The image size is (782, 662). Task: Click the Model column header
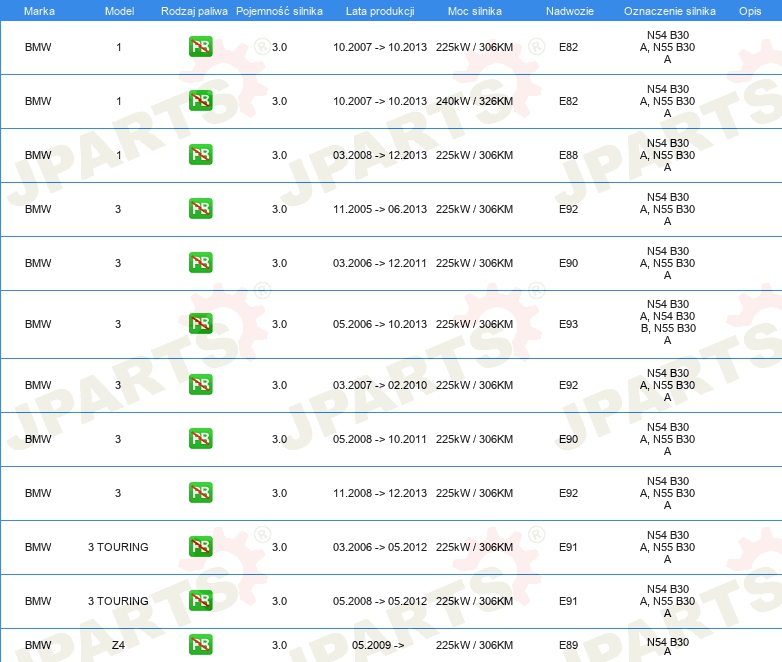[x=119, y=11]
